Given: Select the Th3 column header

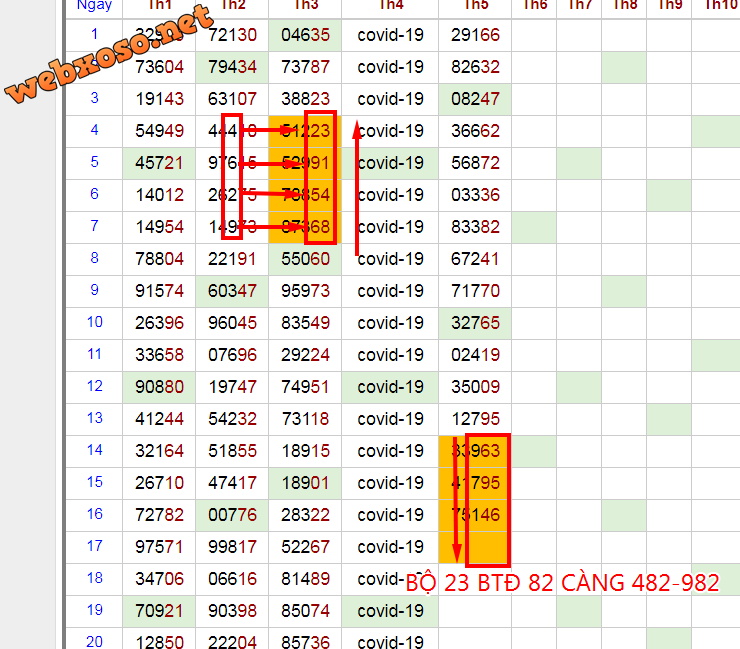Looking at the screenshot, I should (x=305, y=6).
